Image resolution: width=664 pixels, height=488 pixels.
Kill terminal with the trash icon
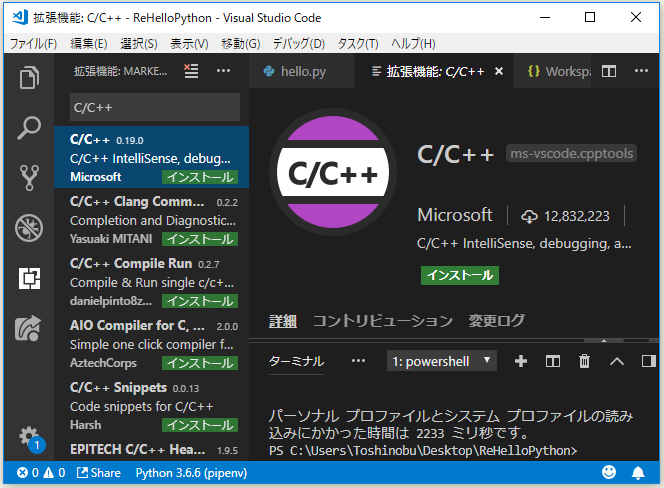[x=584, y=361]
